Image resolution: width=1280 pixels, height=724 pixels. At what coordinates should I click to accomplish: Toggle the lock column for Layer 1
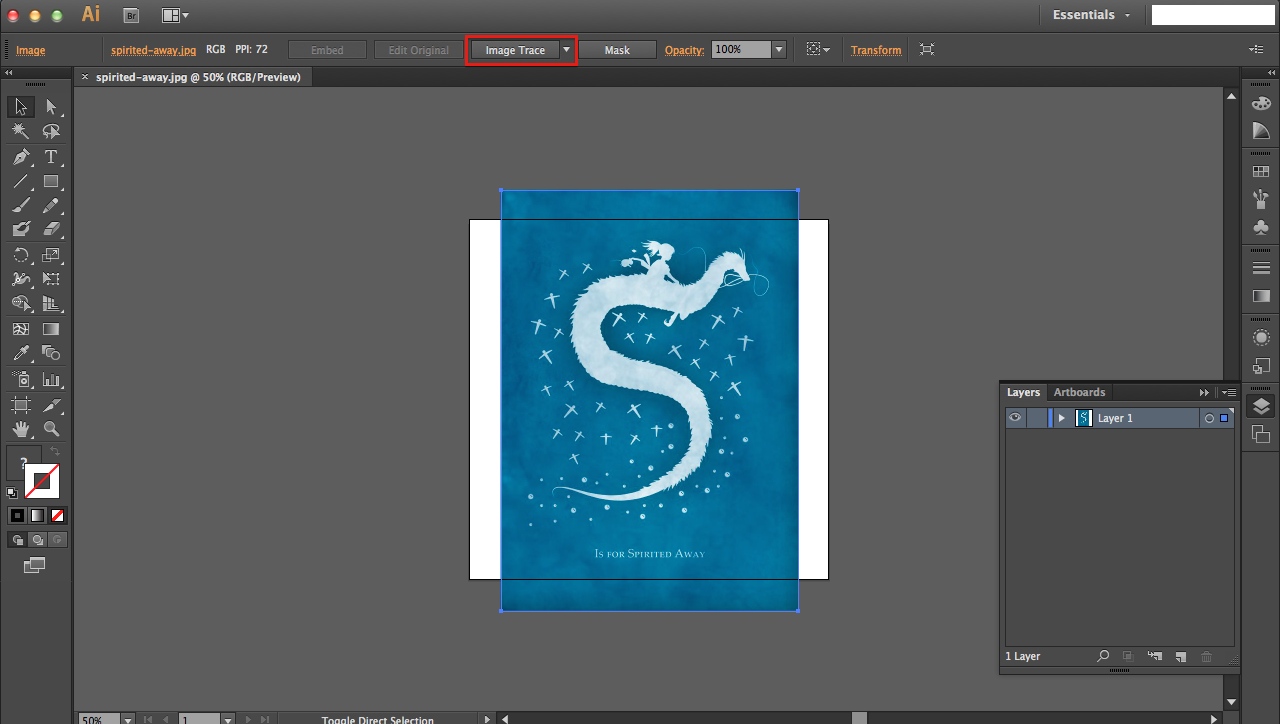1037,418
